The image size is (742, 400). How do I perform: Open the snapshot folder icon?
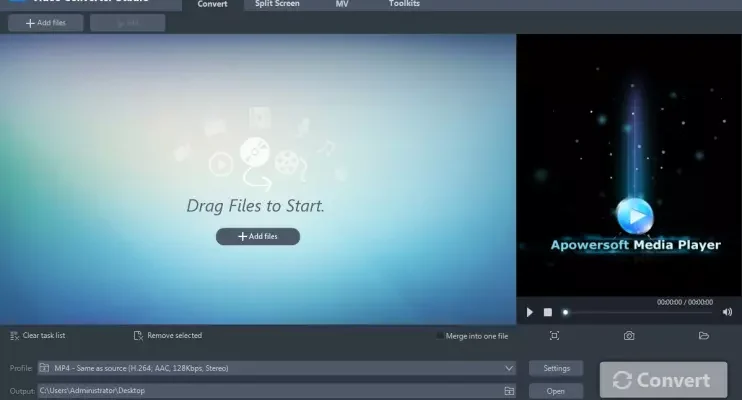point(704,336)
